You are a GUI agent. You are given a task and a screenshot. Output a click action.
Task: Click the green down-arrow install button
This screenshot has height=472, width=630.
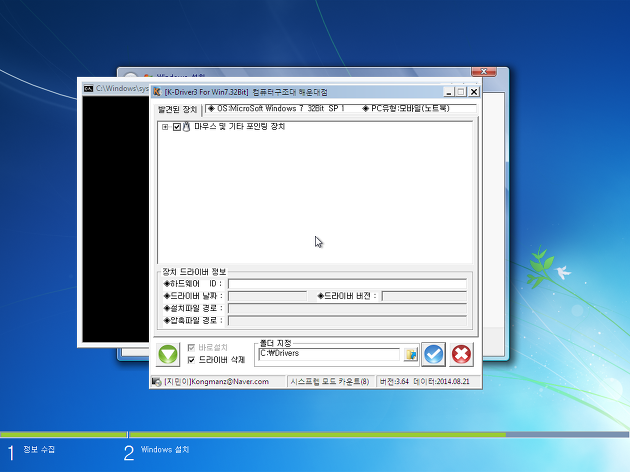pos(168,354)
